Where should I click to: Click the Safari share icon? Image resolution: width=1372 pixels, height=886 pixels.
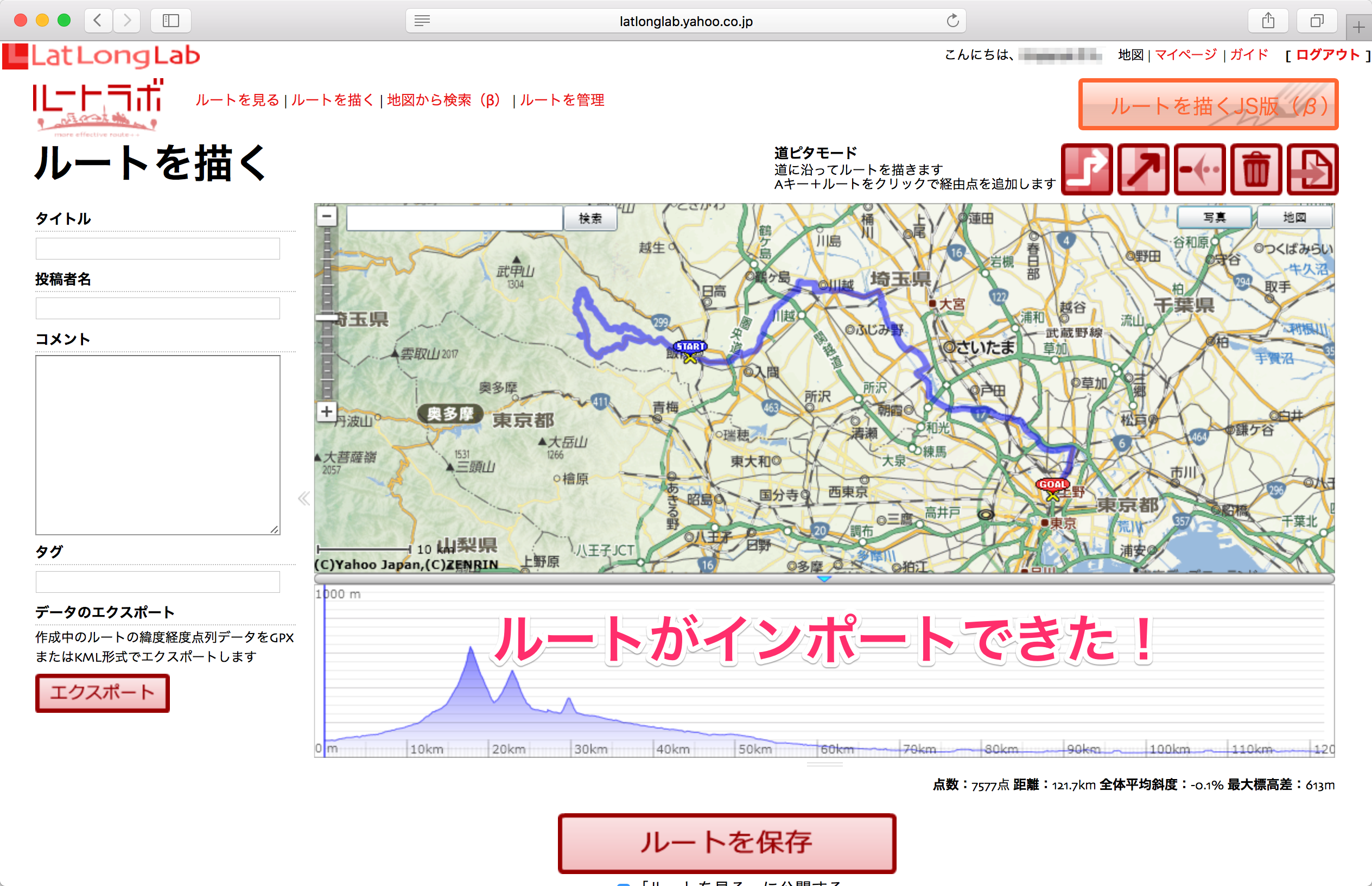pyautogui.click(x=1268, y=21)
